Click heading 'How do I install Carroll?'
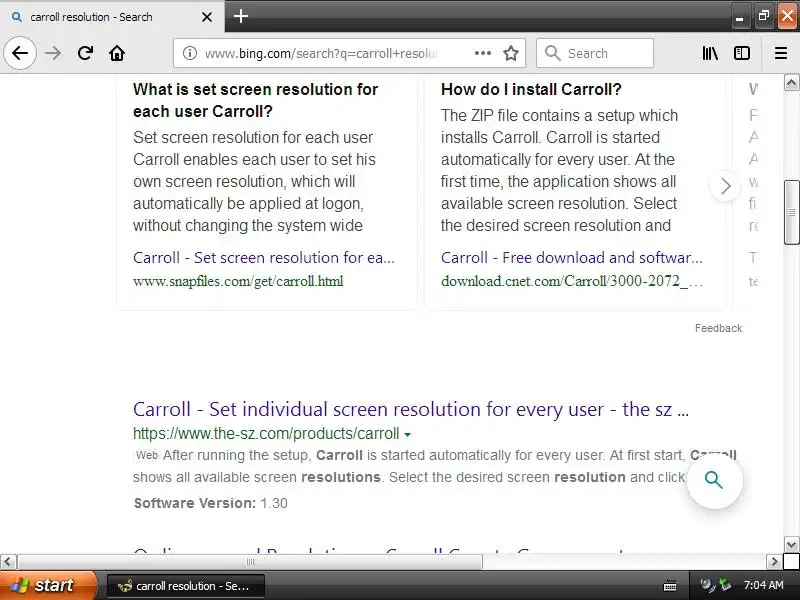This screenshot has width=800, height=600. pyautogui.click(x=531, y=89)
